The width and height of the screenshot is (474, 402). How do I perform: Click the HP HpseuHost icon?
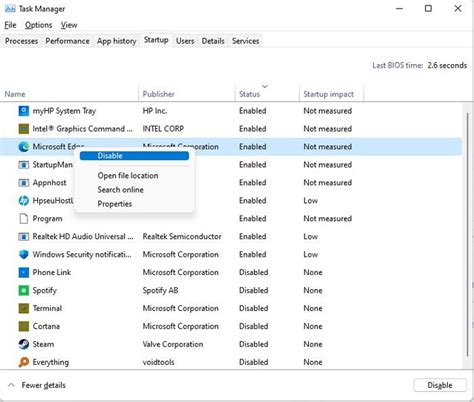(24, 201)
